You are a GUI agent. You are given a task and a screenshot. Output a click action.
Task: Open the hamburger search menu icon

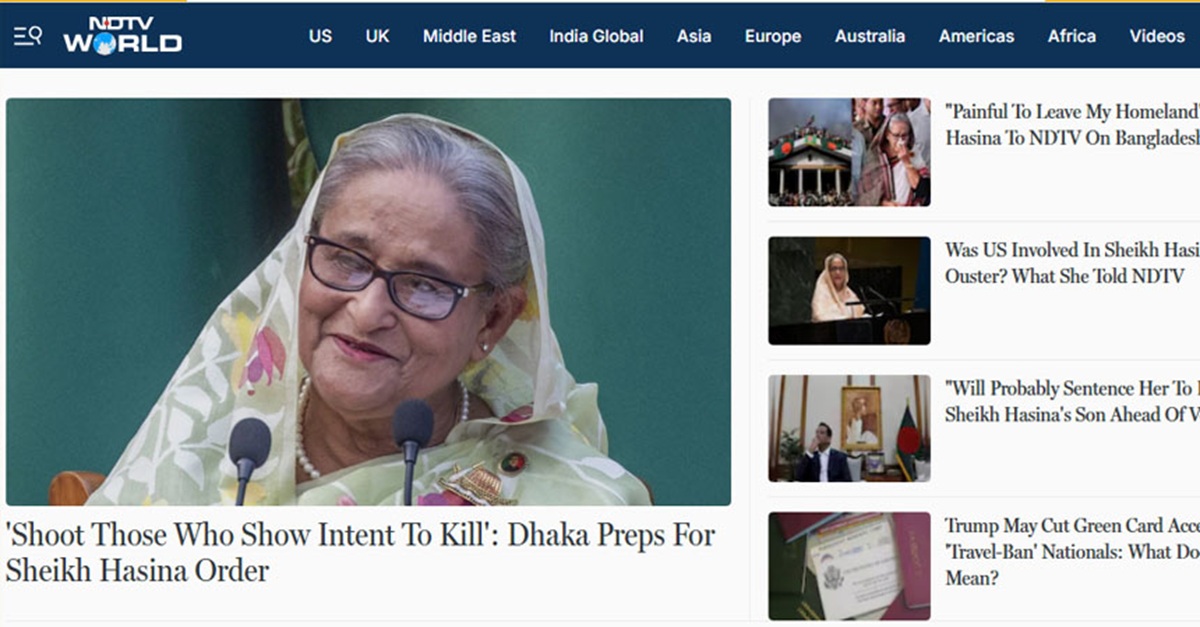27,36
